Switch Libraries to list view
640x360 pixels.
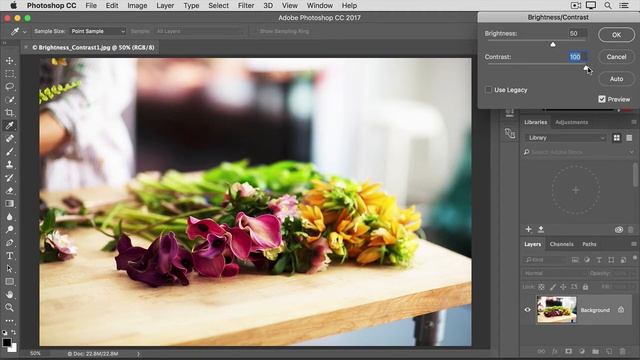point(629,138)
